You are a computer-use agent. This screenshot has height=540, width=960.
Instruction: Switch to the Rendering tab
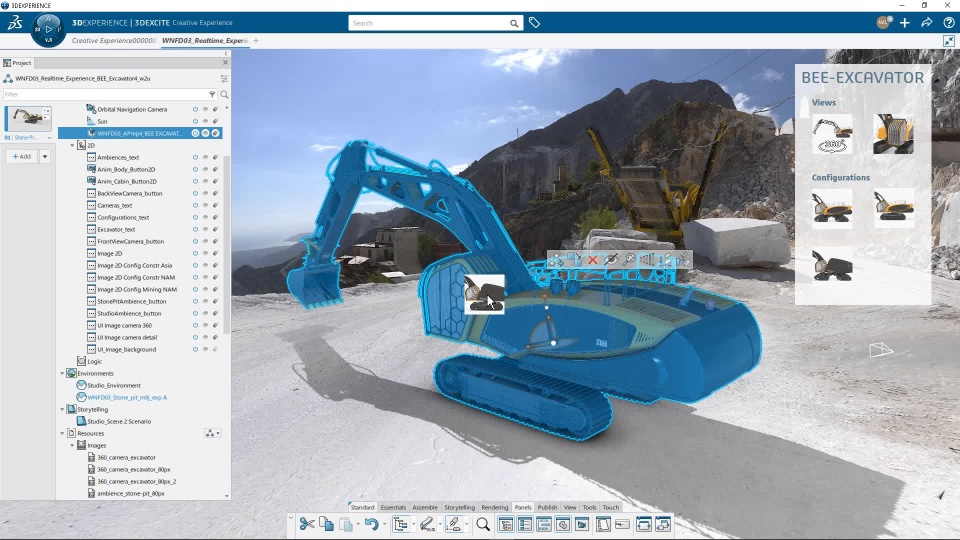(x=495, y=507)
